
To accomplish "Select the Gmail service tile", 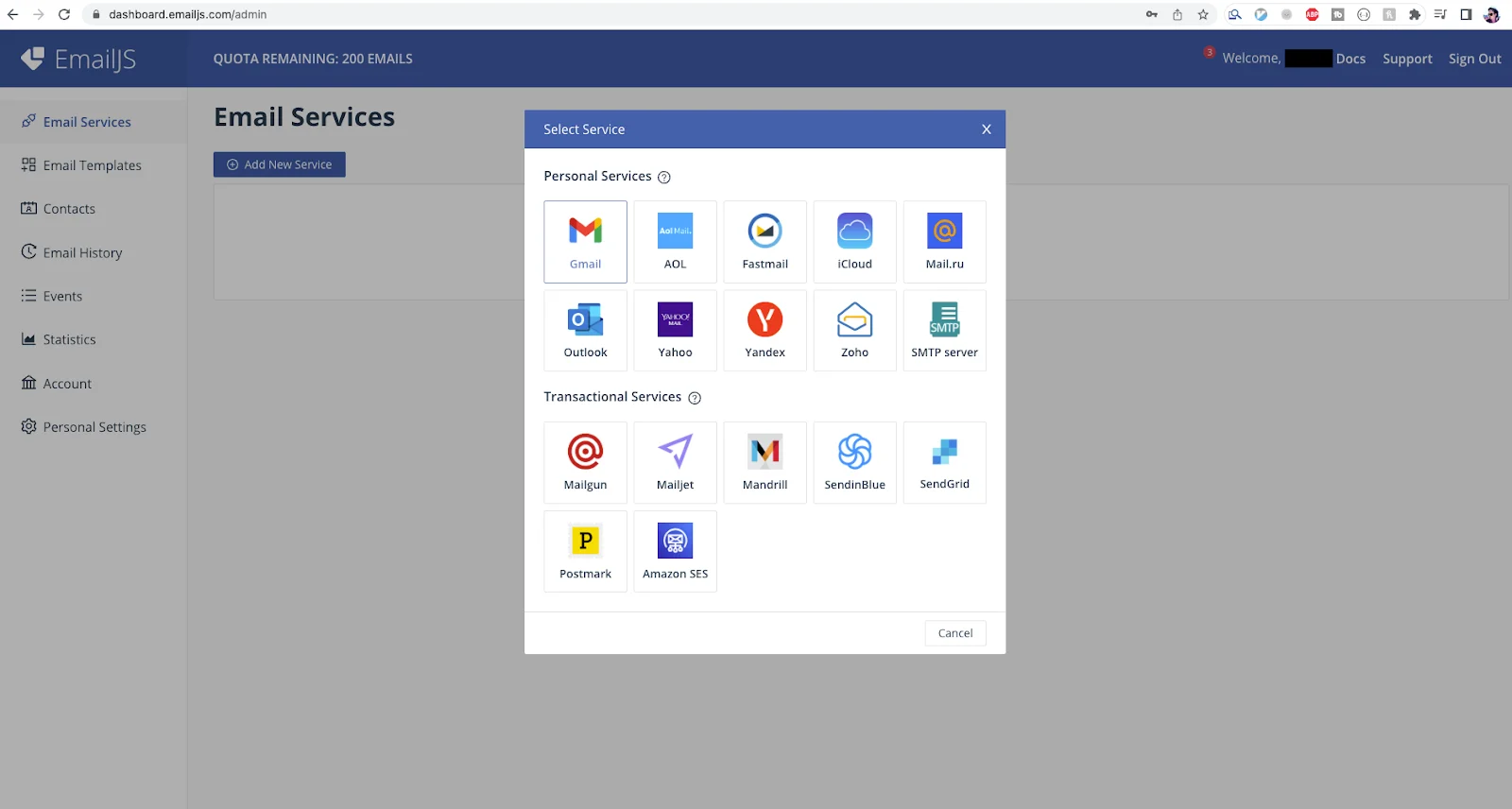I will [x=585, y=242].
